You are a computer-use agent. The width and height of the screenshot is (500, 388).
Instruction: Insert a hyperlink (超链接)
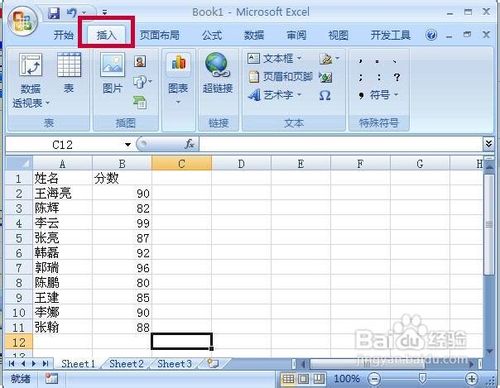(218, 73)
